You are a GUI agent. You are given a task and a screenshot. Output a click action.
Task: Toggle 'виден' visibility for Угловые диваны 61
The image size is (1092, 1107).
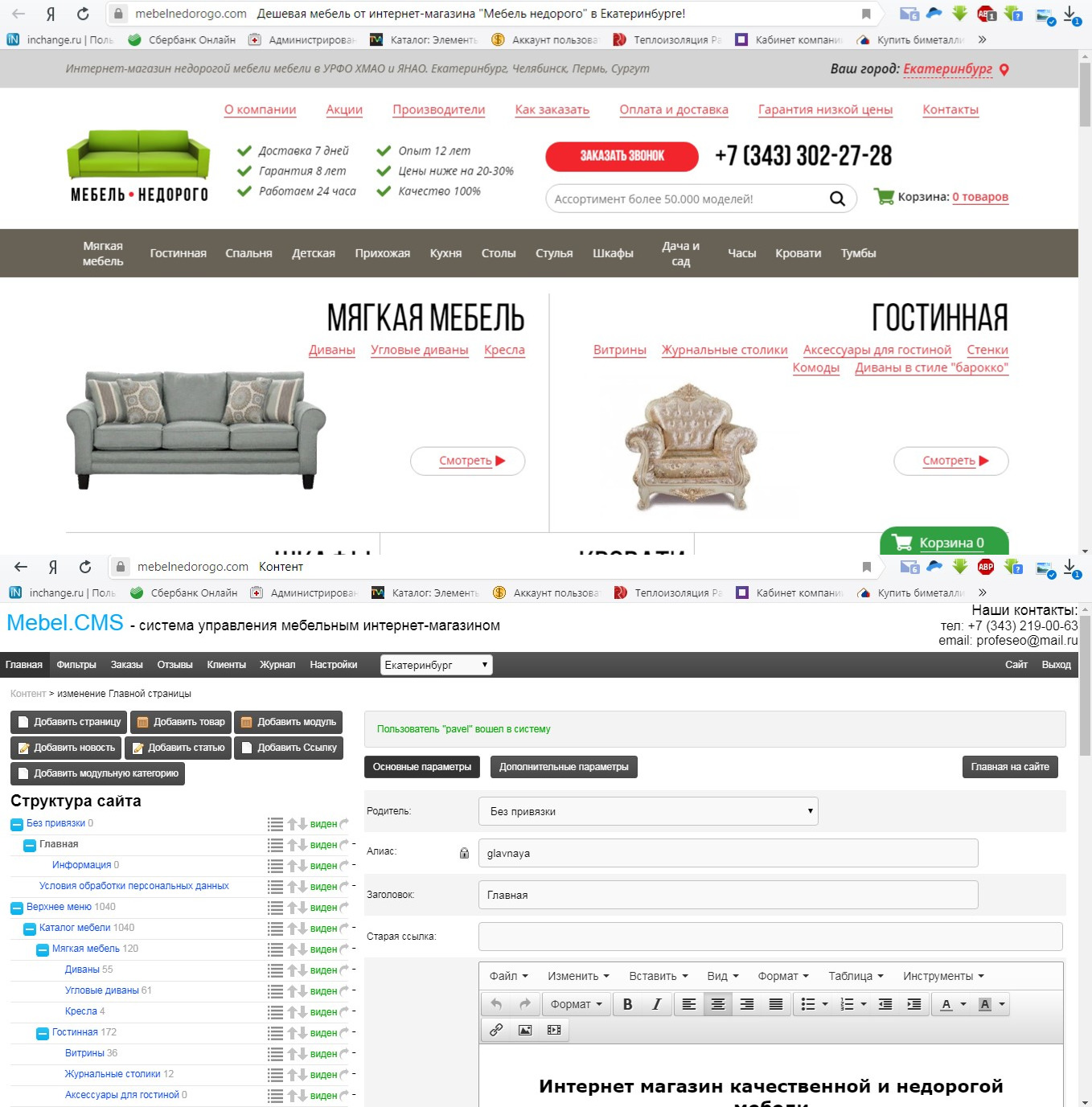pos(323,991)
